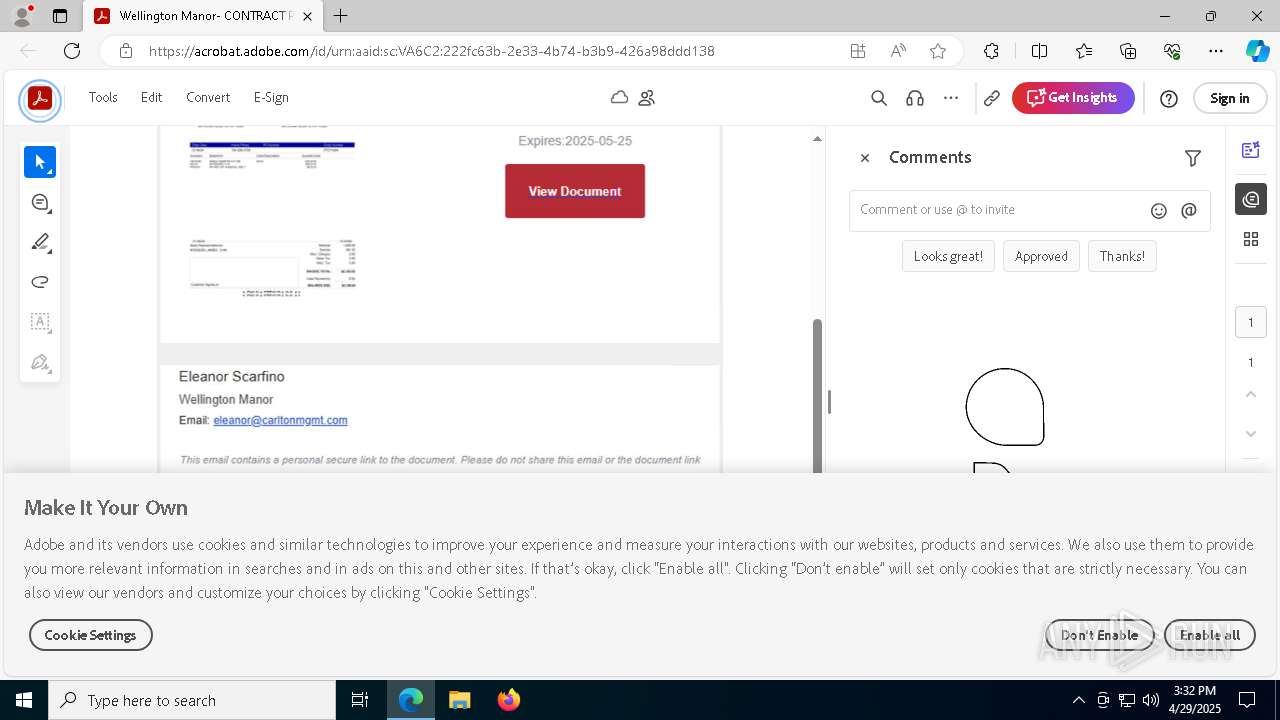Go to previous page with up chevron
The width and height of the screenshot is (1280, 720).
pyautogui.click(x=1251, y=395)
